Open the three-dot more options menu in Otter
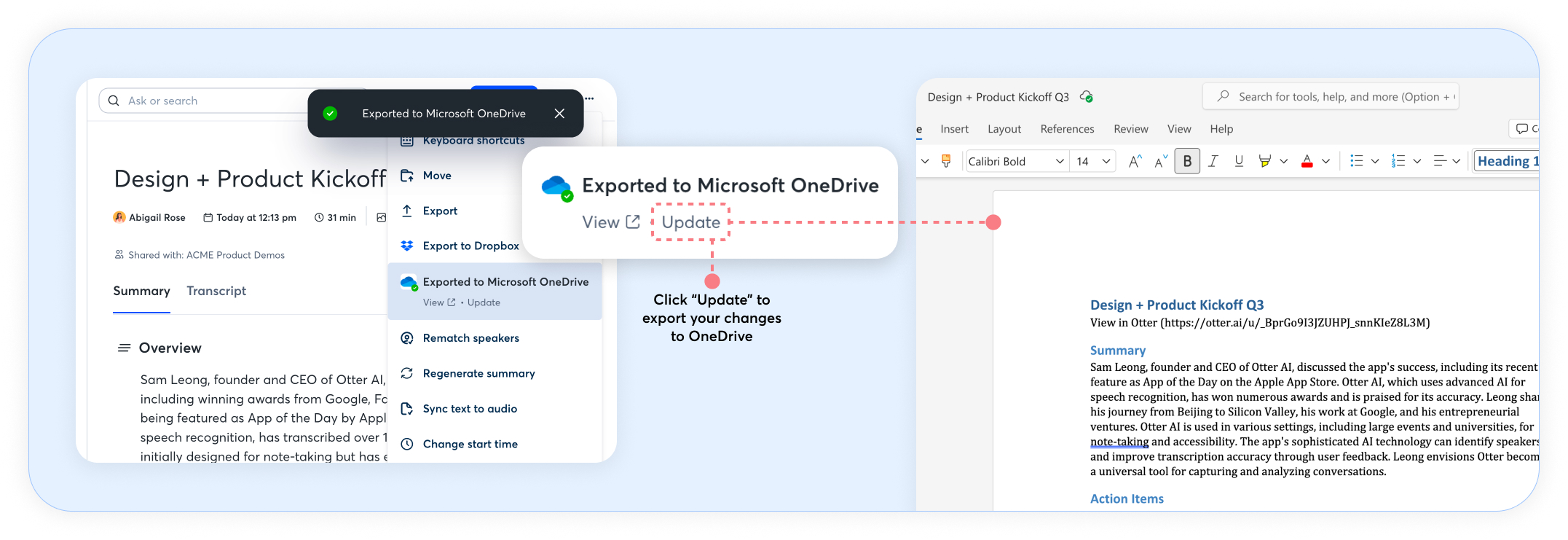This screenshot has width=1568, height=540. click(x=589, y=98)
